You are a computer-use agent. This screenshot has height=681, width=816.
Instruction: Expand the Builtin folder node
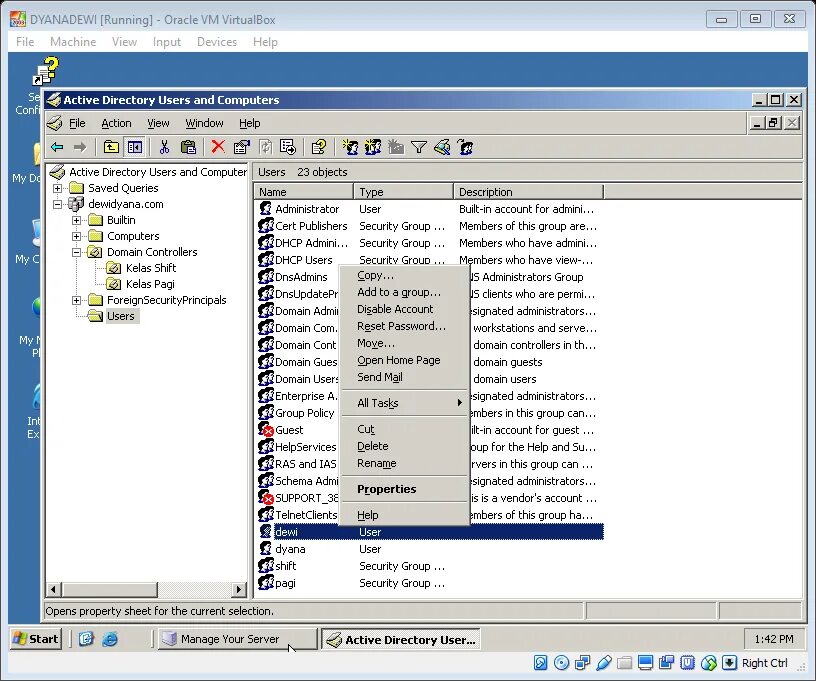click(76, 220)
